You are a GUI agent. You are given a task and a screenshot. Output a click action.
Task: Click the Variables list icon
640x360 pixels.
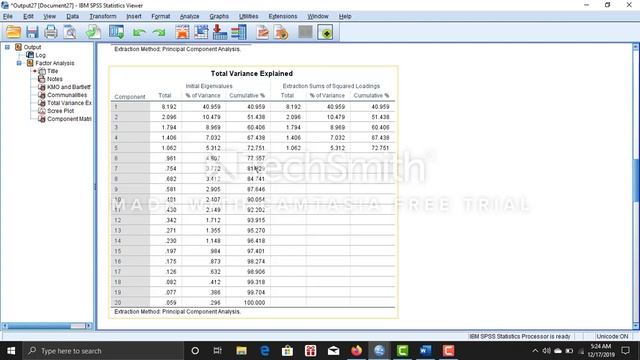click(x=239, y=32)
